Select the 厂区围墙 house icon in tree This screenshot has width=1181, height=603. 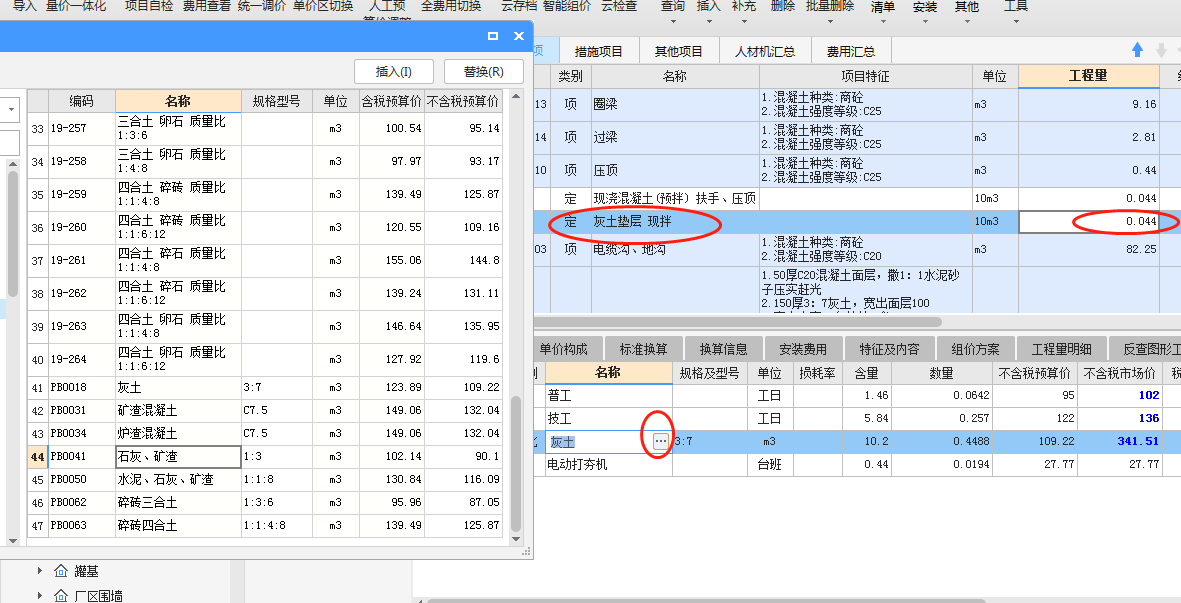click(x=61, y=595)
